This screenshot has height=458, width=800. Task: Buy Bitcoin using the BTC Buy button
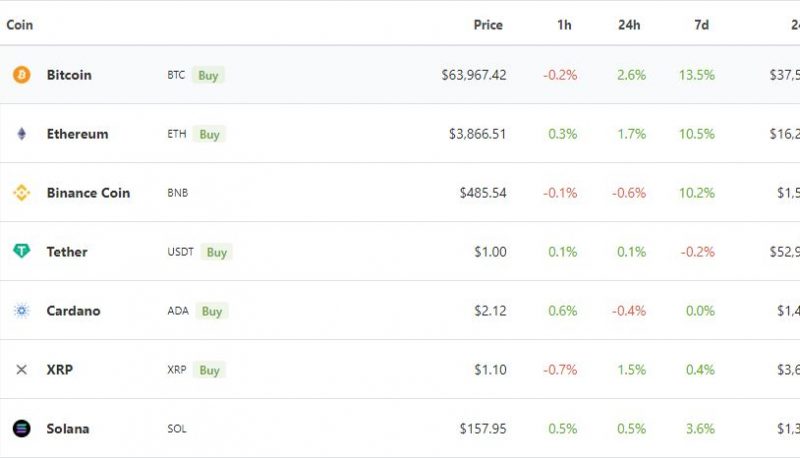(x=208, y=75)
